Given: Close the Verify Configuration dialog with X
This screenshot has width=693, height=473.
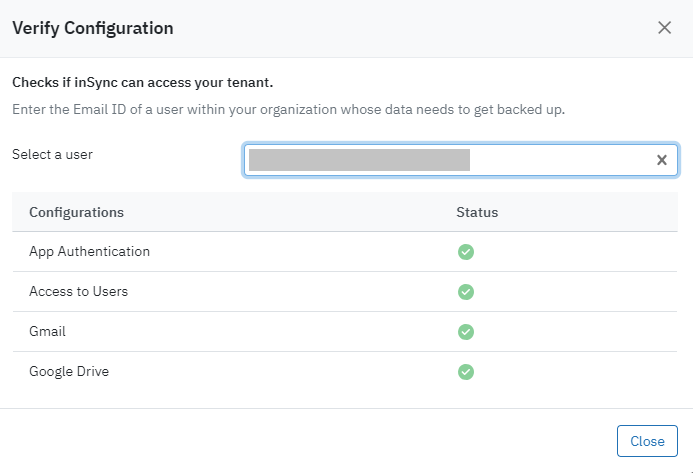Looking at the screenshot, I should tap(664, 28).
